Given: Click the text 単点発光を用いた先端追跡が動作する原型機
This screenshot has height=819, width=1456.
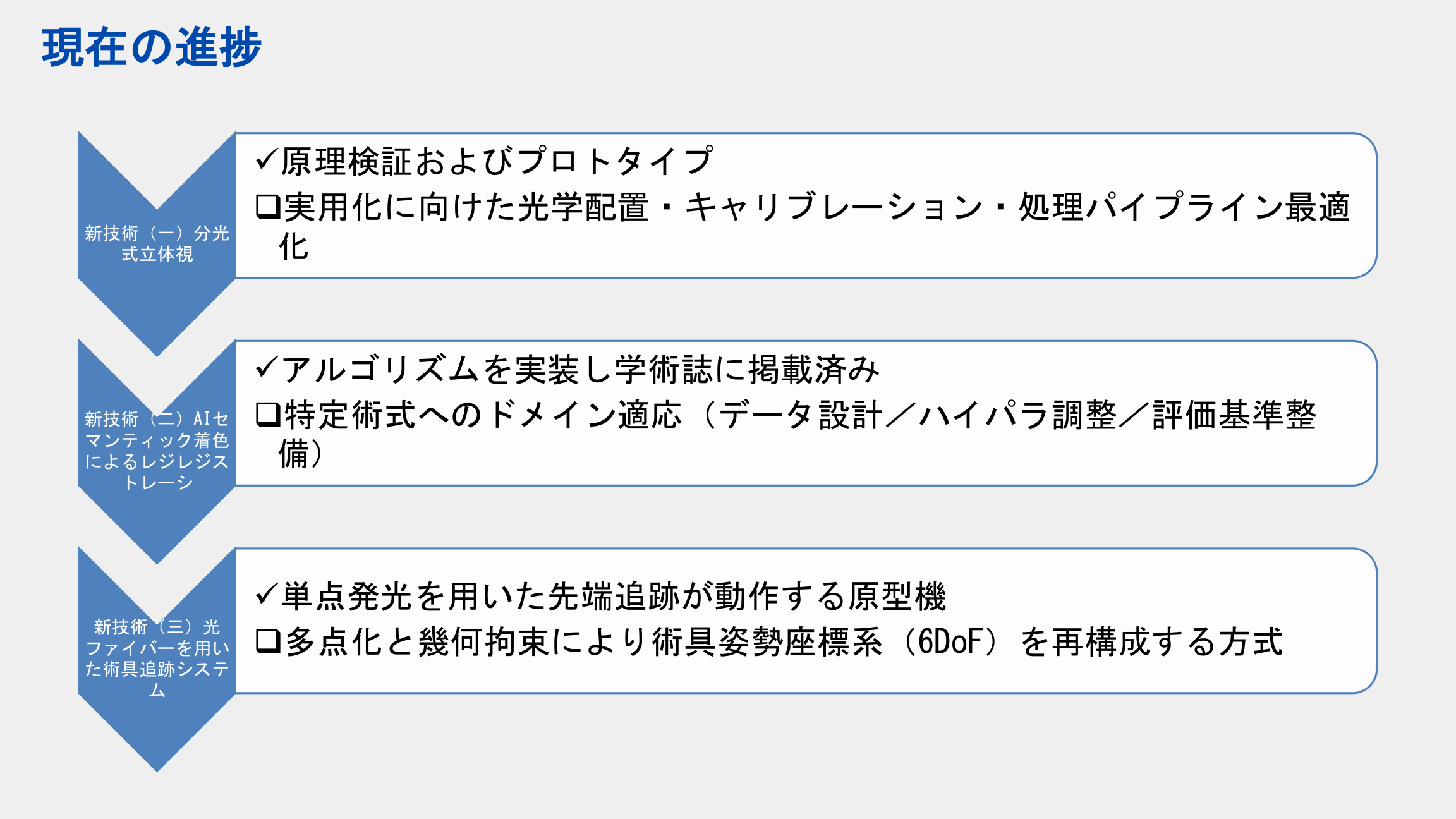Looking at the screenshot, I should point(613,596).
